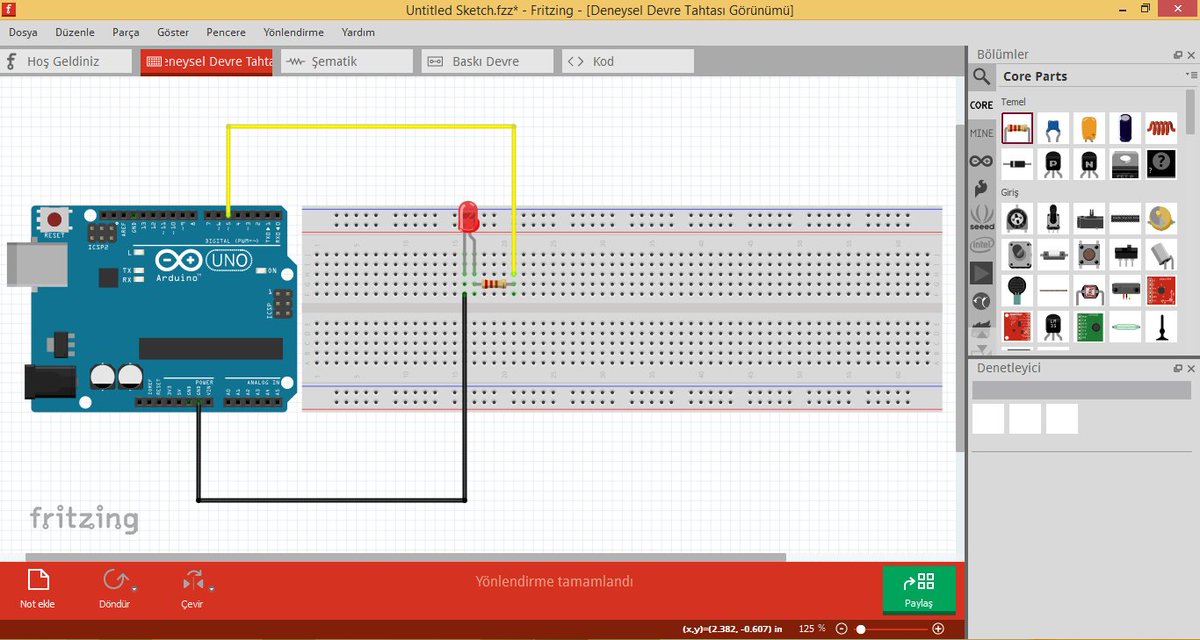Viewport: 1200px width, 640px height.
Task: Close the Bölümler panel
Action: click(1191, 54)
